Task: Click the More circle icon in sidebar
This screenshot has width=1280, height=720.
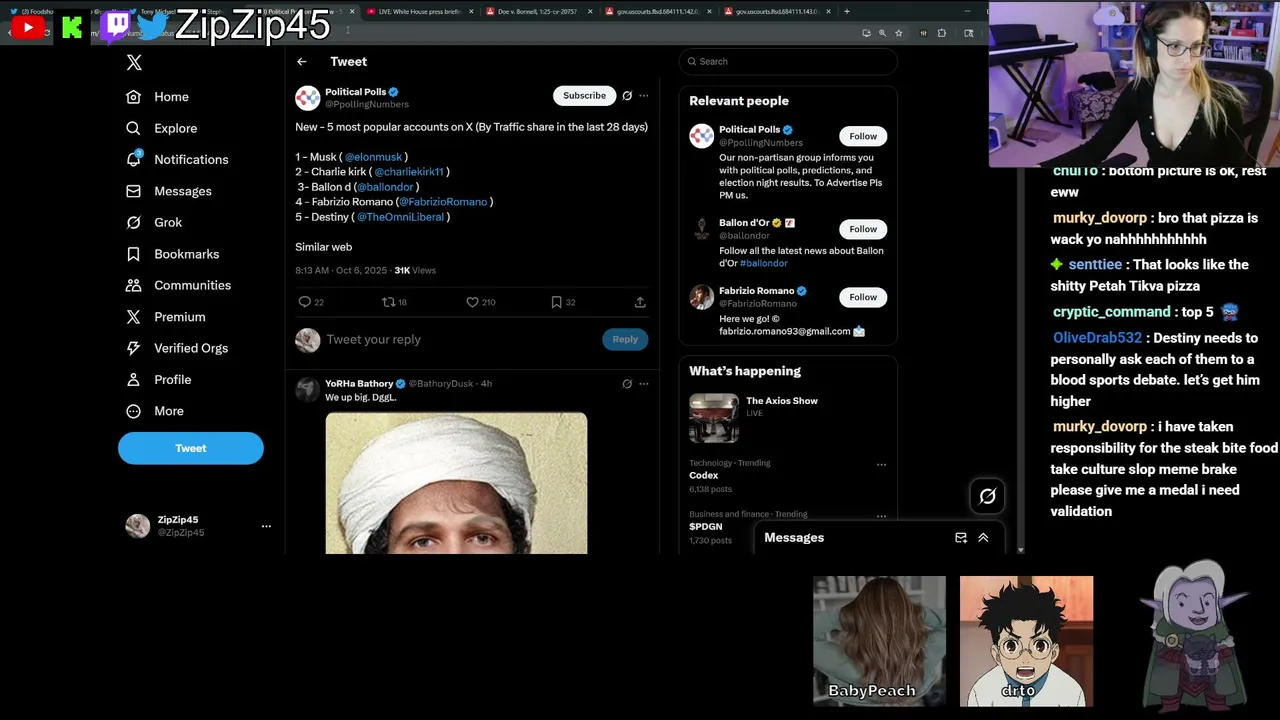Action: (133, 411)
